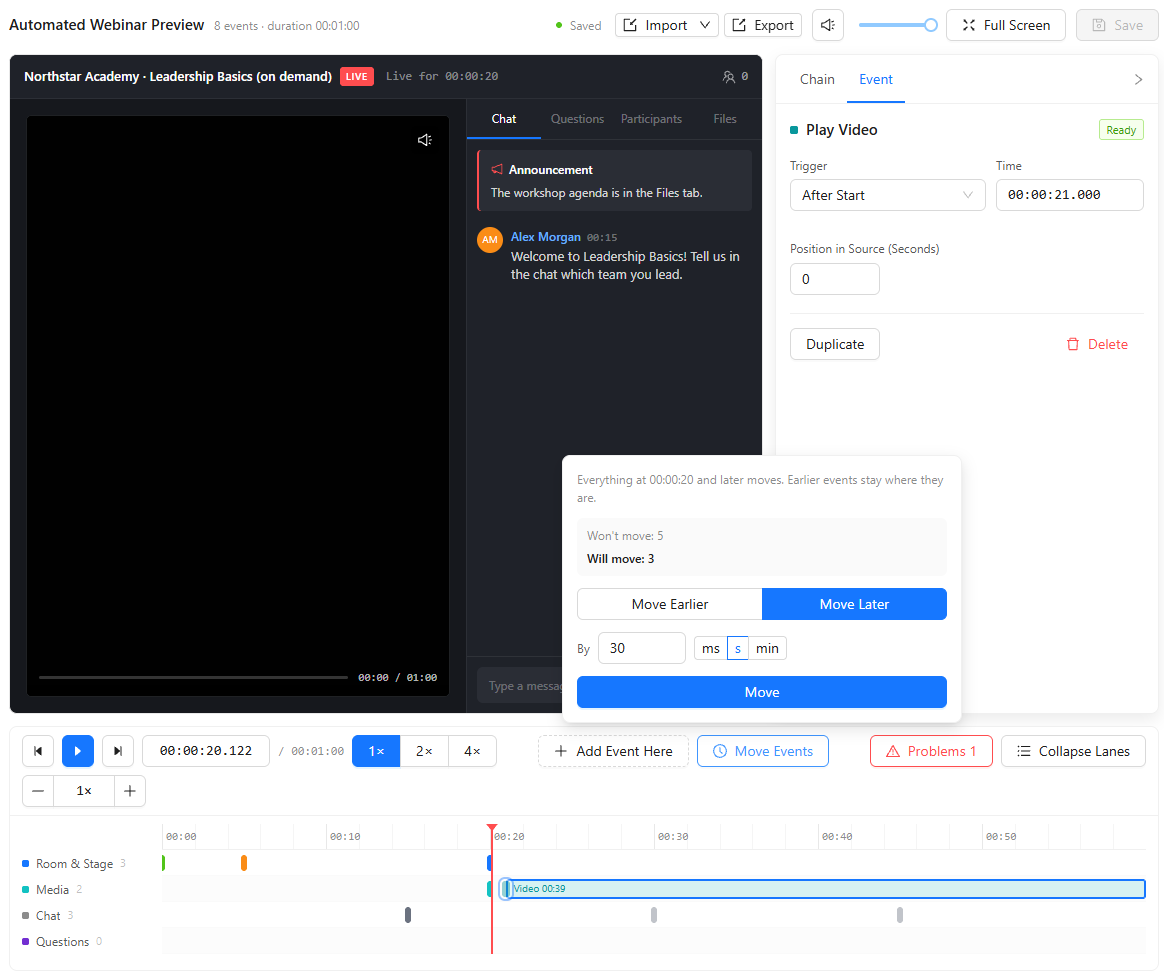Open the Chat tab
The image size is (1164, 973).
[503, 119]
